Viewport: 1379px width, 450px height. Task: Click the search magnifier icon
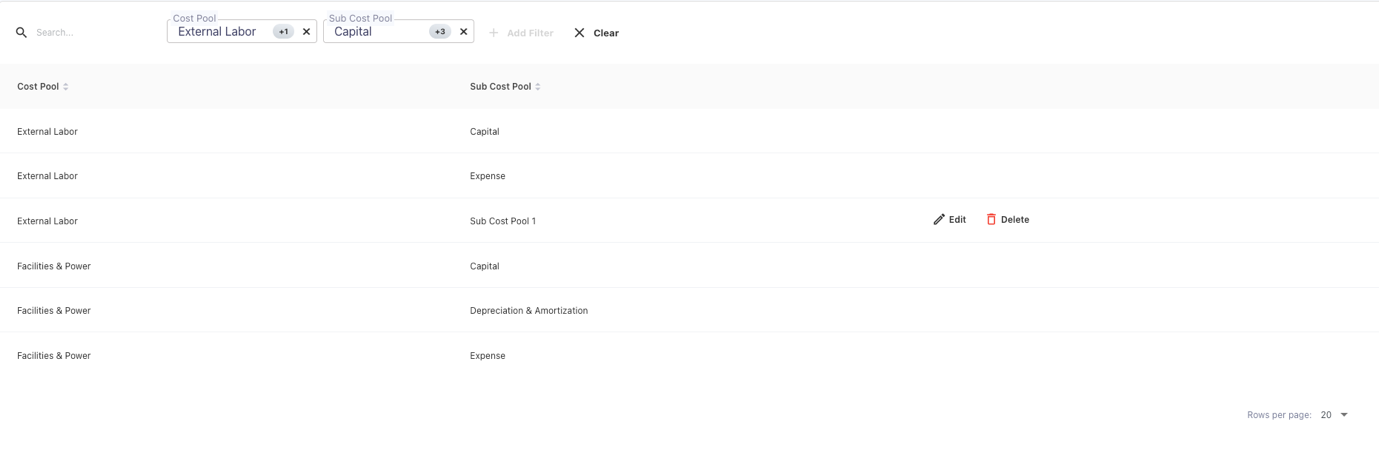21,33
